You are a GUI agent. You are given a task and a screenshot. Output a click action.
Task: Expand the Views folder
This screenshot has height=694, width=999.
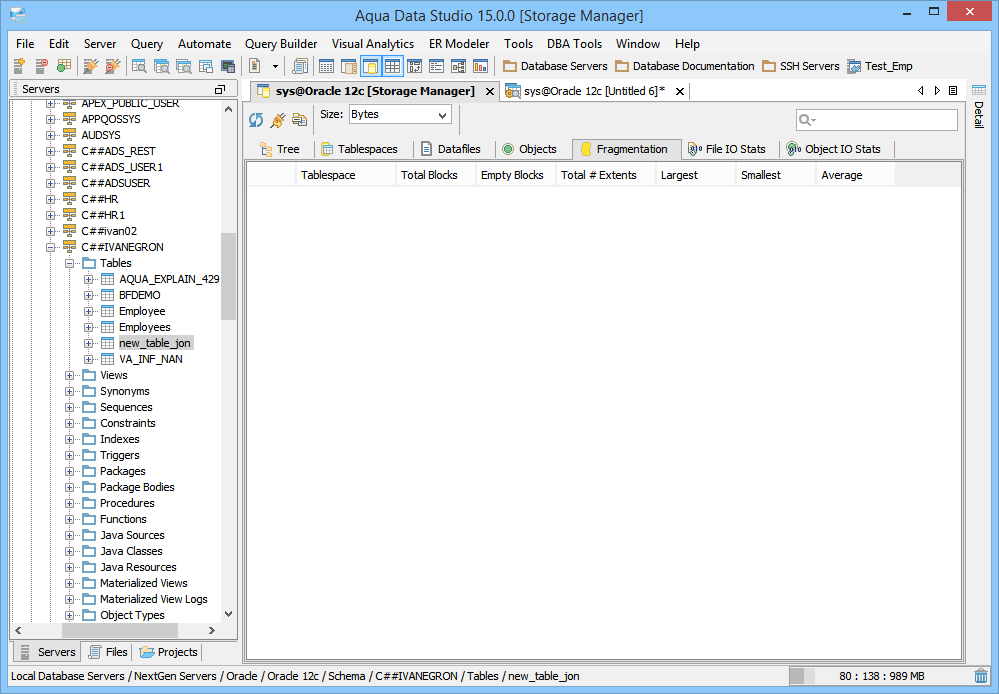point(69,375)
